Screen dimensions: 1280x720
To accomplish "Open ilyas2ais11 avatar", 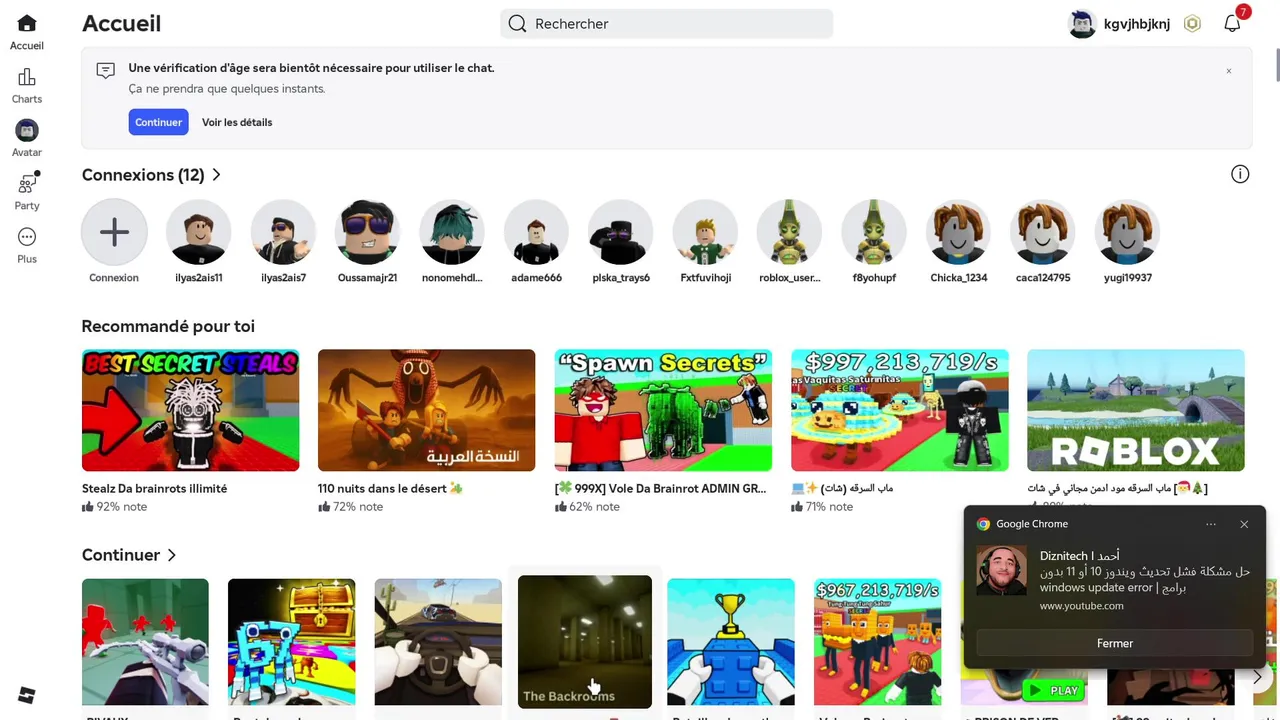I will pyautogui.click(x=198, y=232).
